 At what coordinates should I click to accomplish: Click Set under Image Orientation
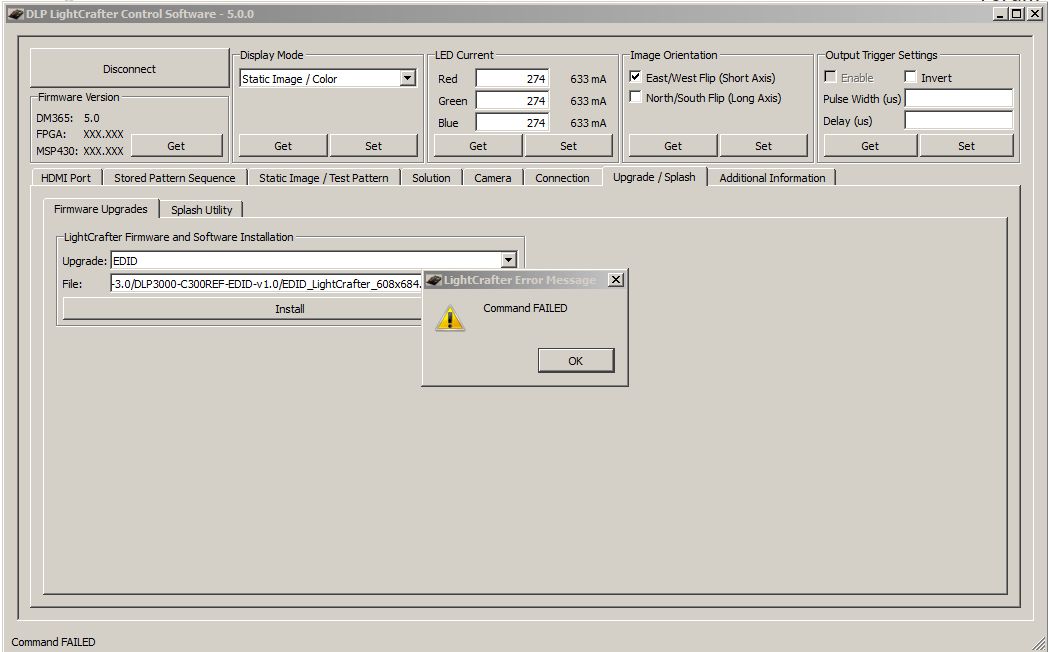pyautogui.click(x=763, y=146)
